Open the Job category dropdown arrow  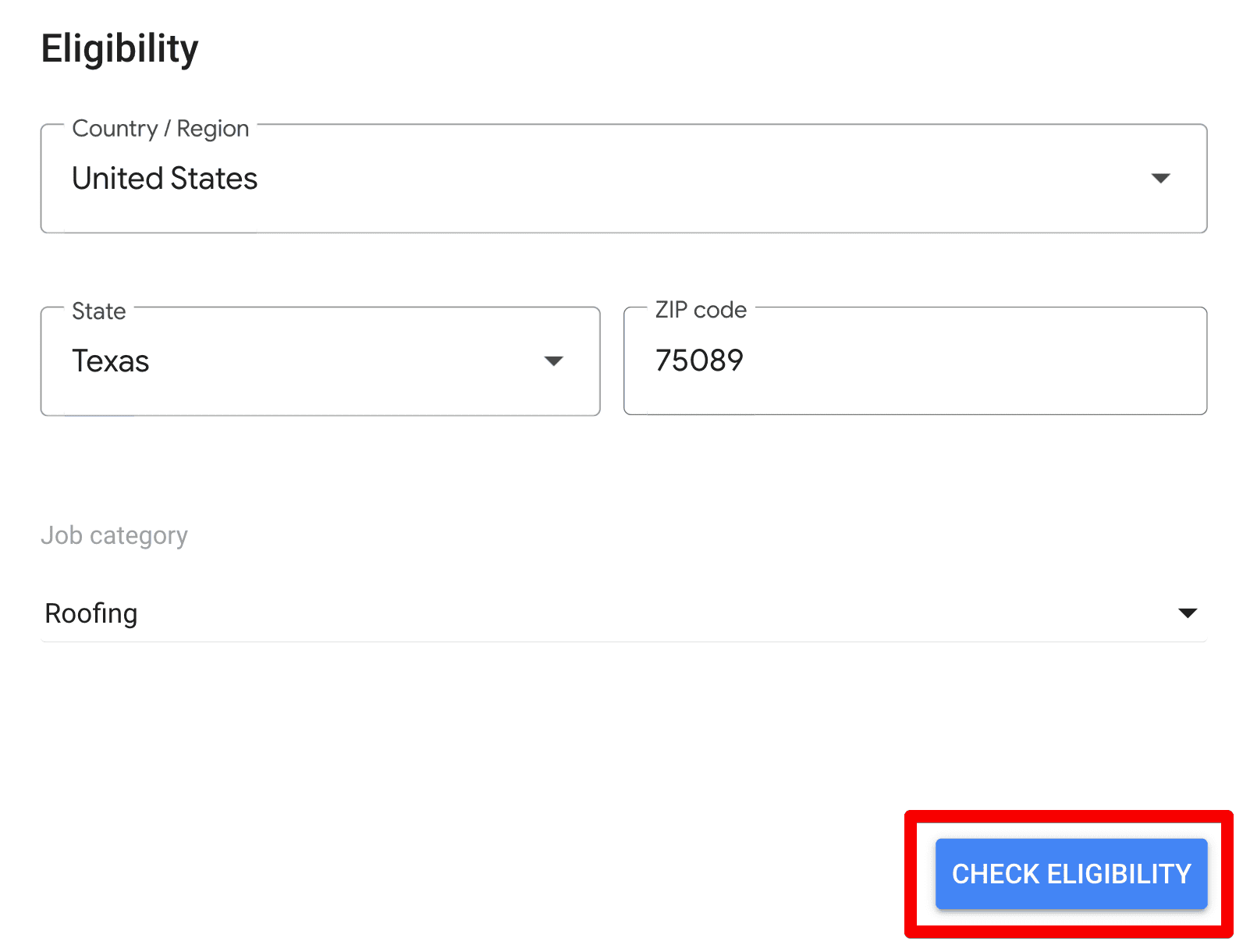coord(1186,613)
